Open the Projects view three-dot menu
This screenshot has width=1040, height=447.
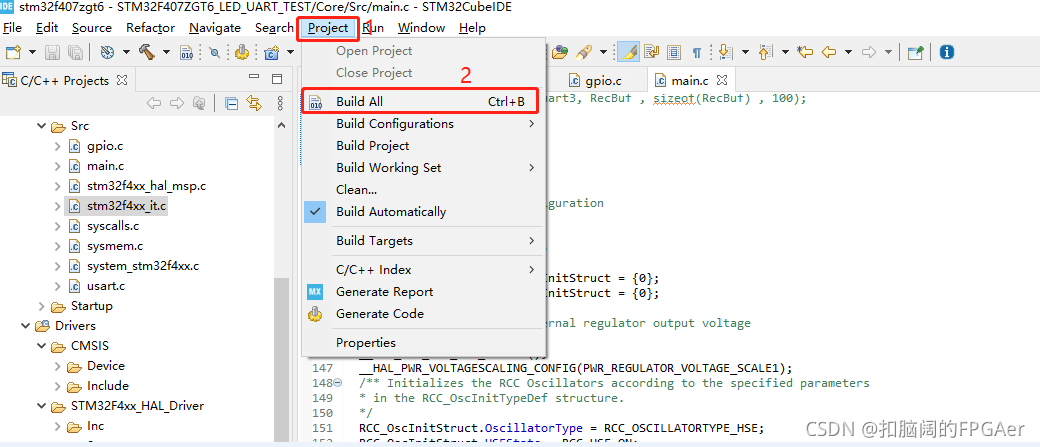[x=280, y=103]
